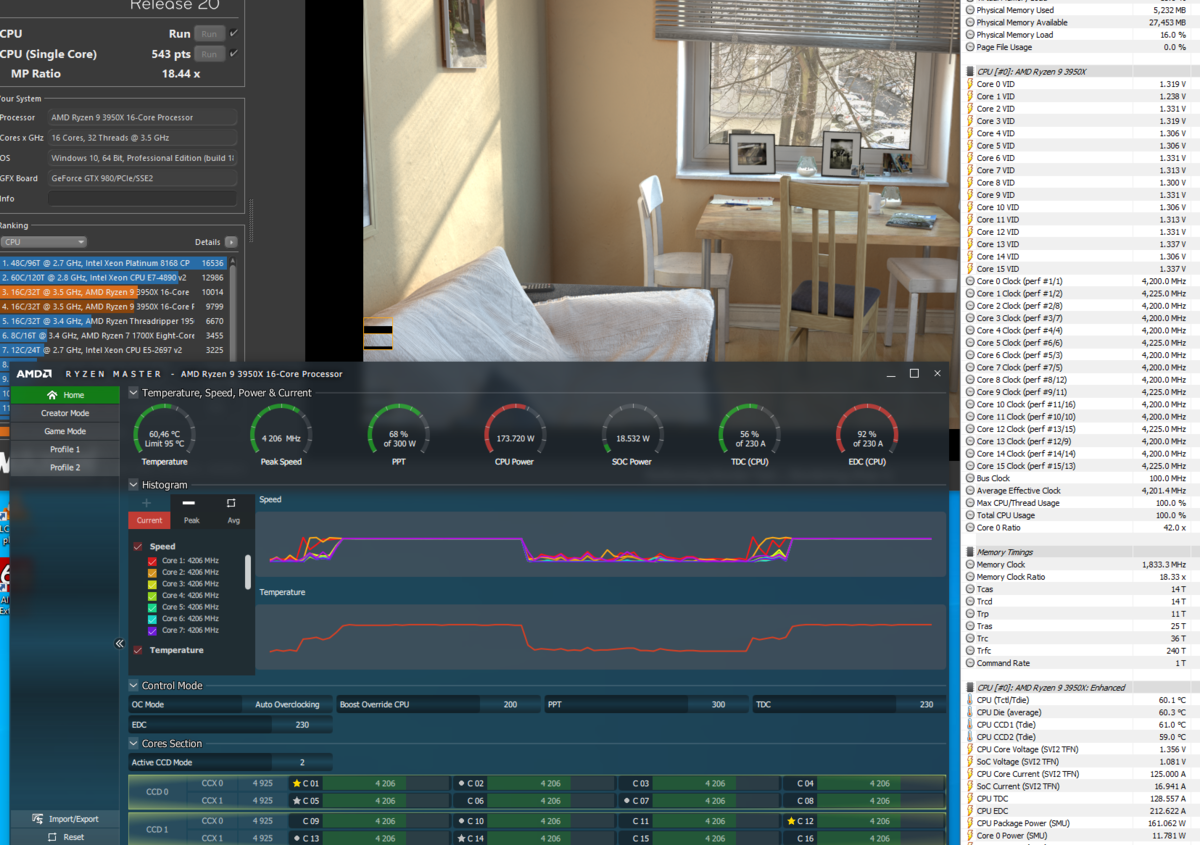Open the Game Mode profile
Image resolution: width=1200 pixels, height=845 pixels.
tap(65, 431)
